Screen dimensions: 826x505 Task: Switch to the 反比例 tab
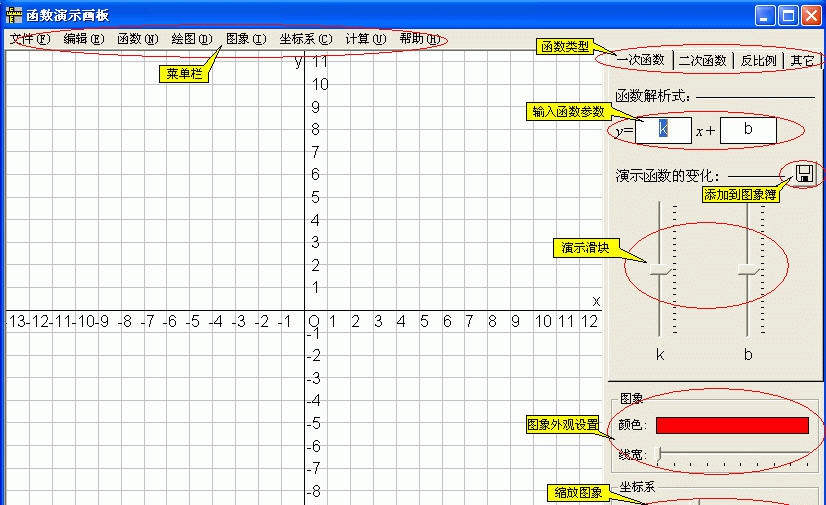[x=759, y=61]
